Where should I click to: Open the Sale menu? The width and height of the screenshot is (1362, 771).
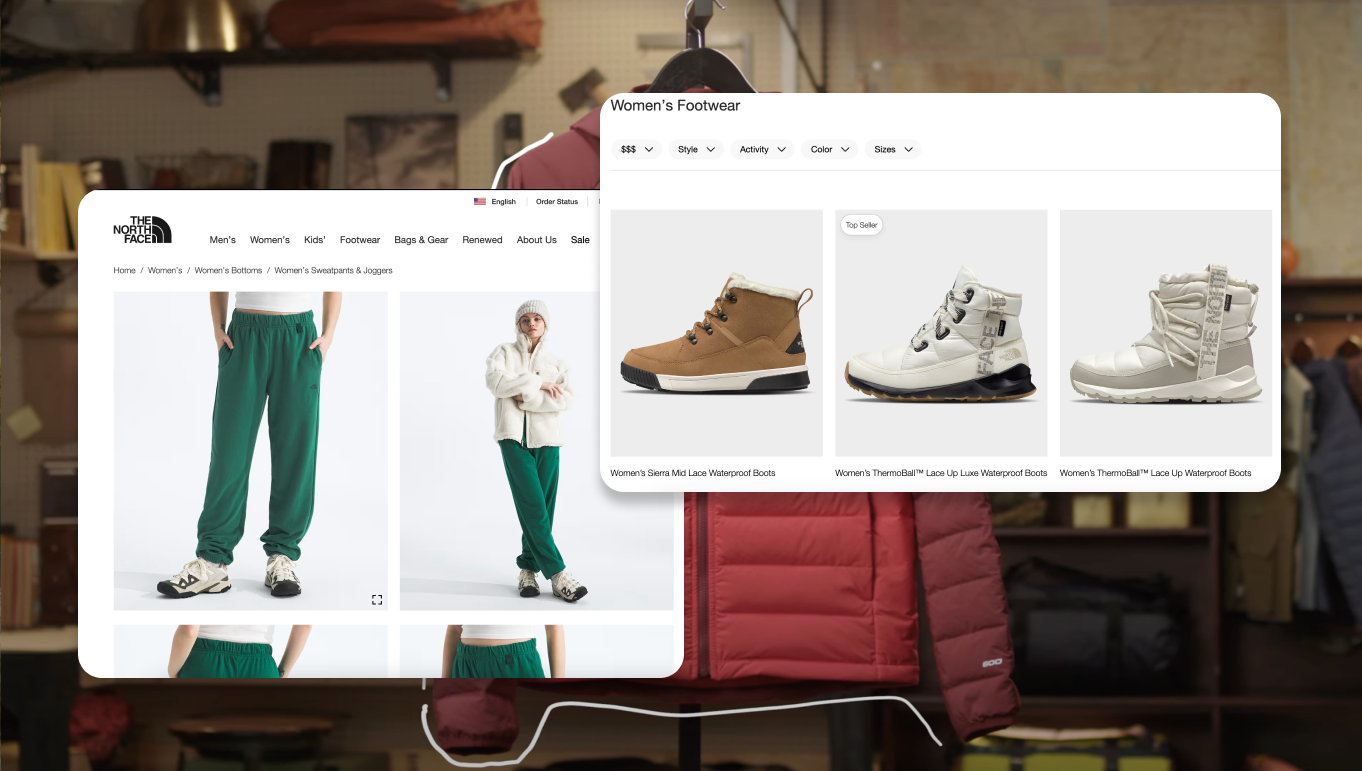tap(580, 240)
